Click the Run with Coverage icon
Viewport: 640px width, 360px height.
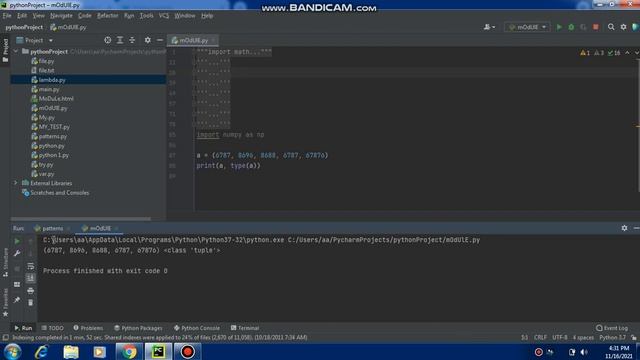[583, 27]
